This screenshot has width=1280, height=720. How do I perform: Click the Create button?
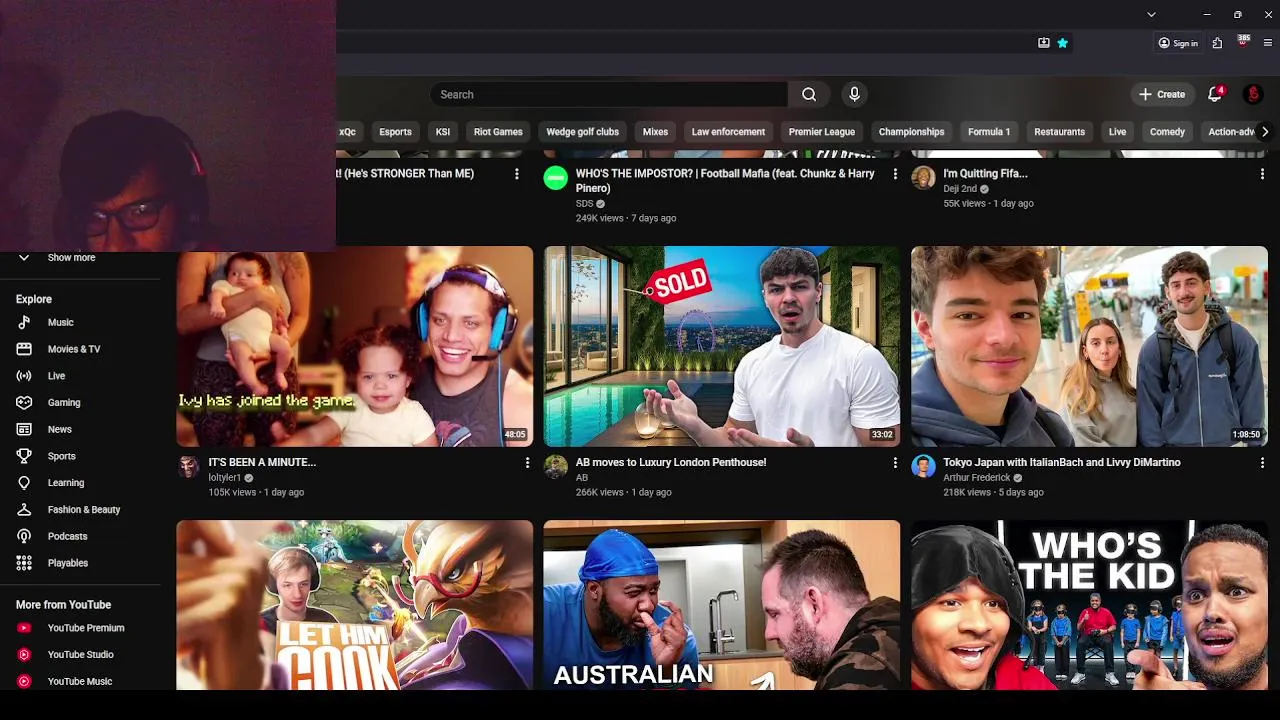point(1162,94)
